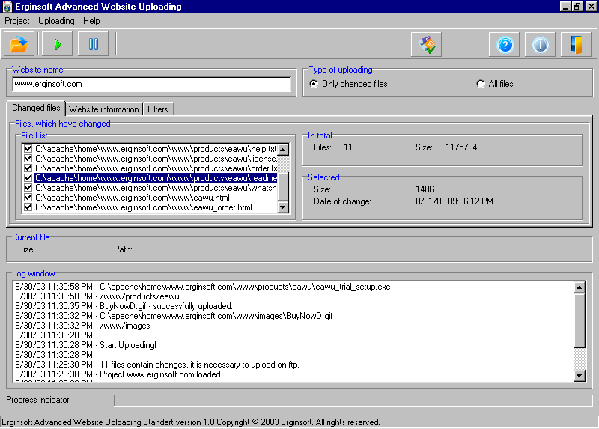This screenshot has width=599, height=429.
Task: Select the Only changed files radio button
Action: tap(313, 84)
